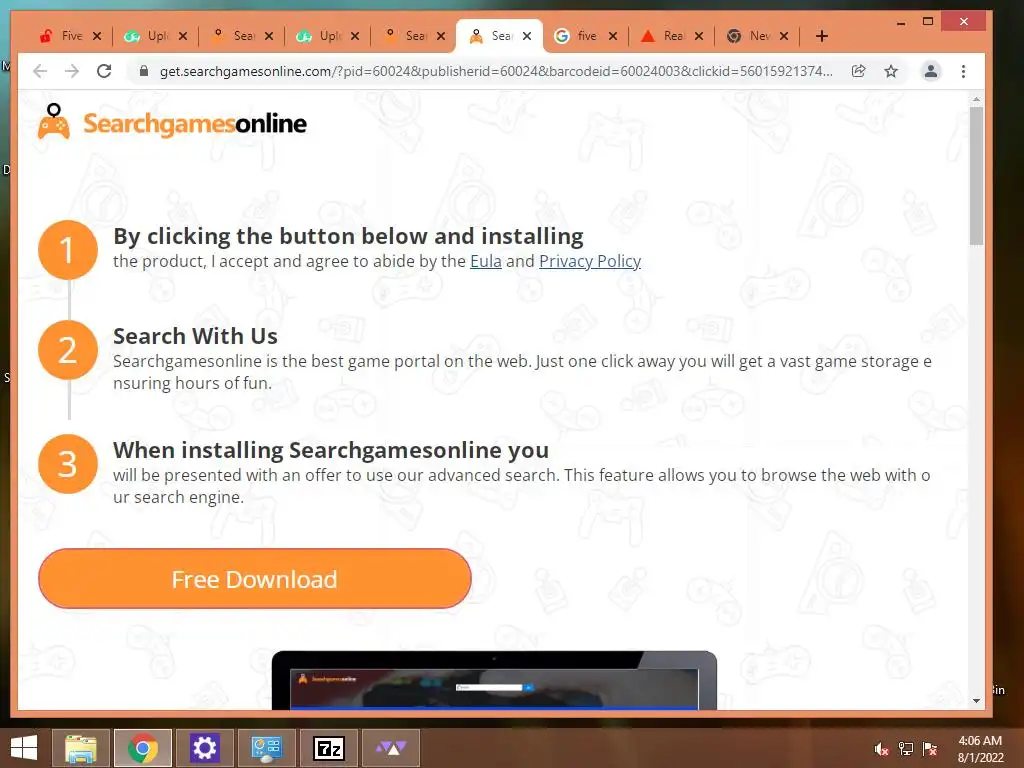Open the Chrome profile menu
Viewport: 1024px width, 768px height.
click(931, 71)
